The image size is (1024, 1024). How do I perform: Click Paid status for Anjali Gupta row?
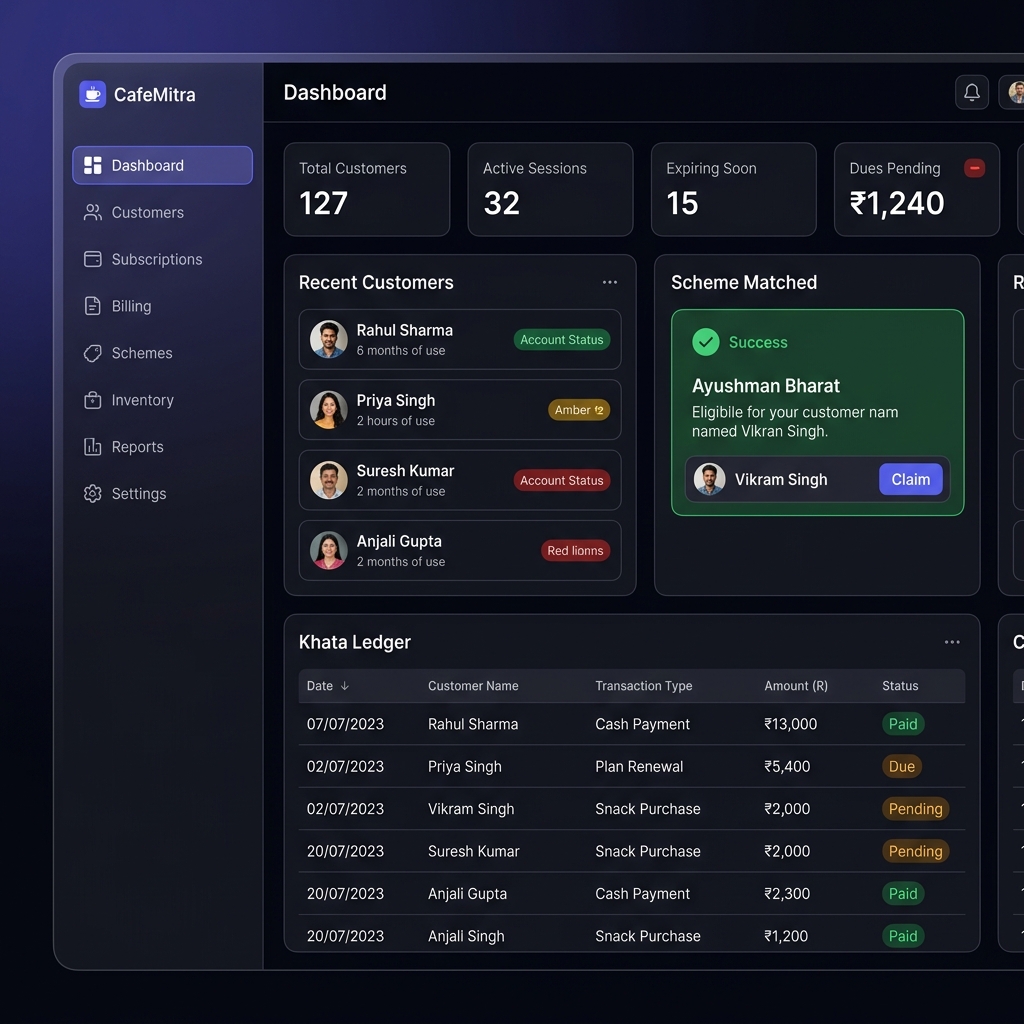(x=903, y=893)
